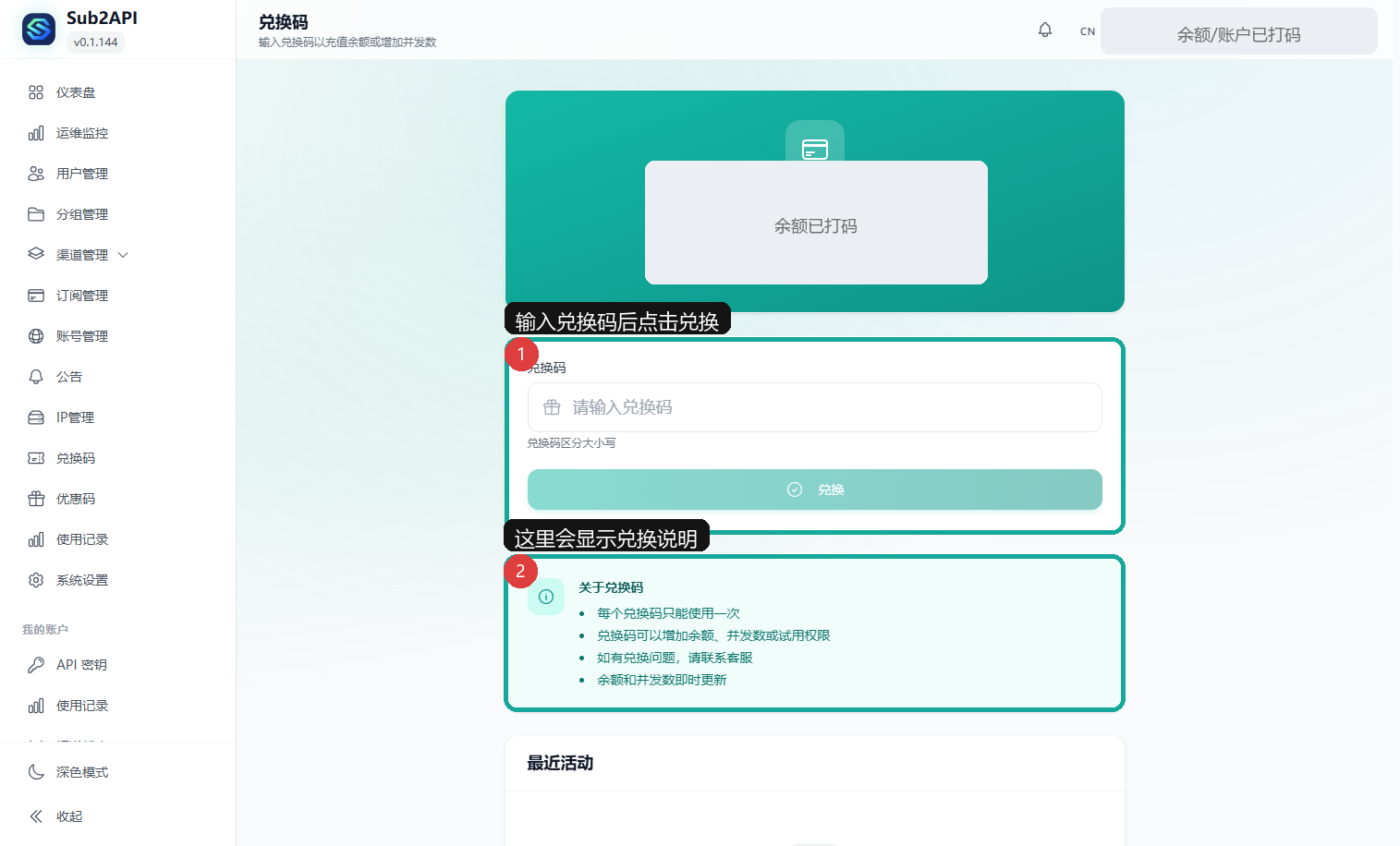The image size is (1400, 846).
Task: Click the 运维监控 chart icon
Action: click(36, 133)
